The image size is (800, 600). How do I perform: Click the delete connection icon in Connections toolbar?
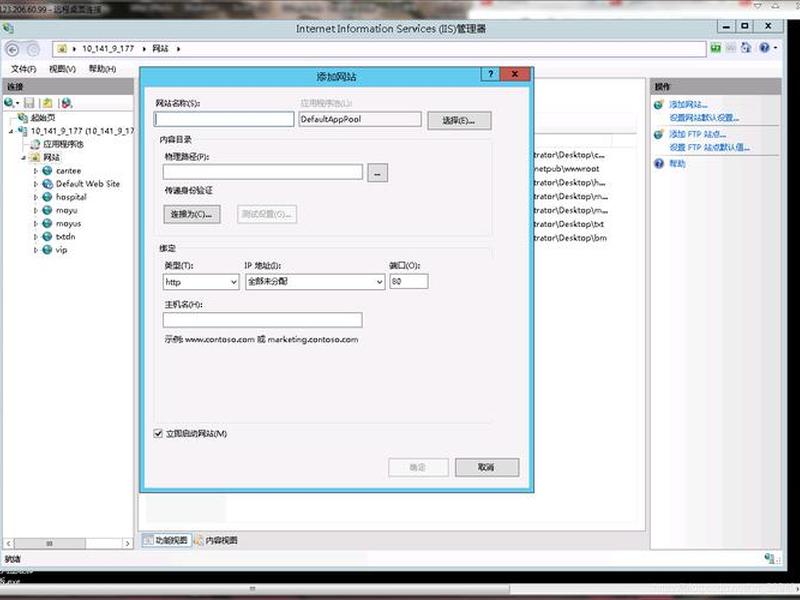[66, 103]
